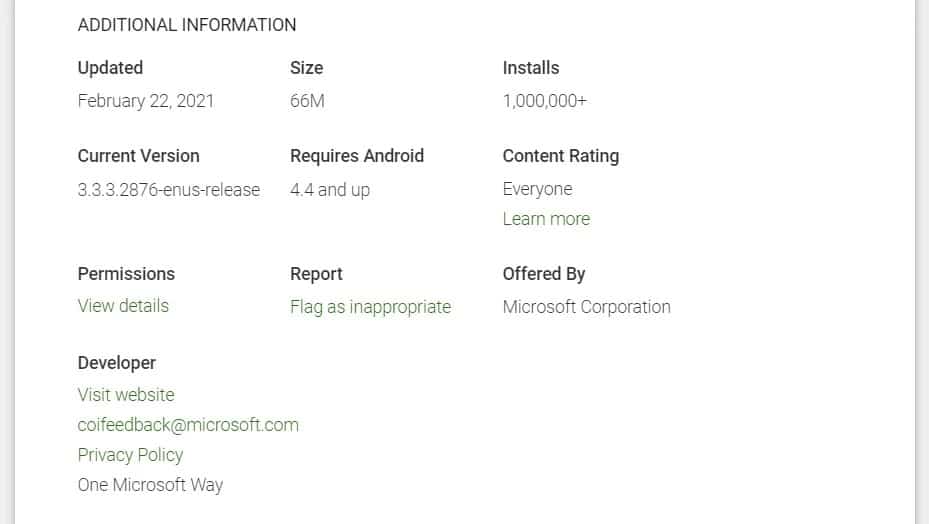This screenshot has width=929, height=524.
Task: Click the Microsoft Corporation offered-by text
Action: point(587,307)
